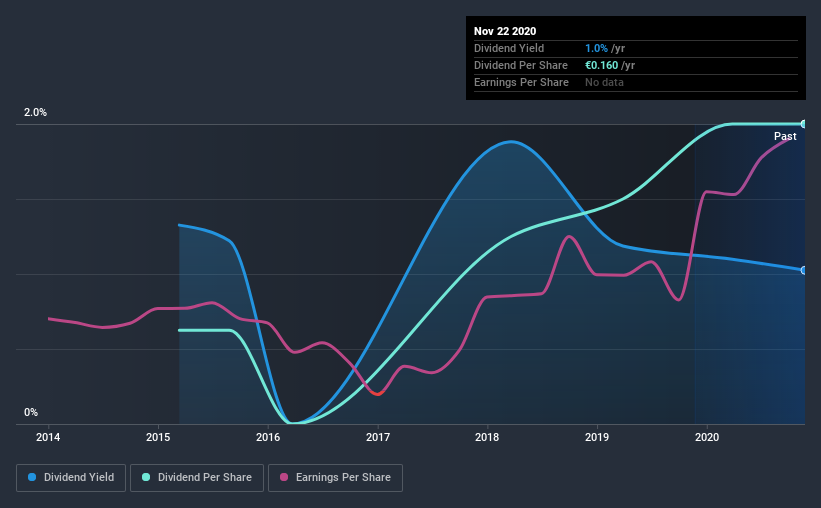Toggle the Earnings Per Share legend button
Viewport: 821px width, 508px height.
pyautogui.click(x=335, y=478)
